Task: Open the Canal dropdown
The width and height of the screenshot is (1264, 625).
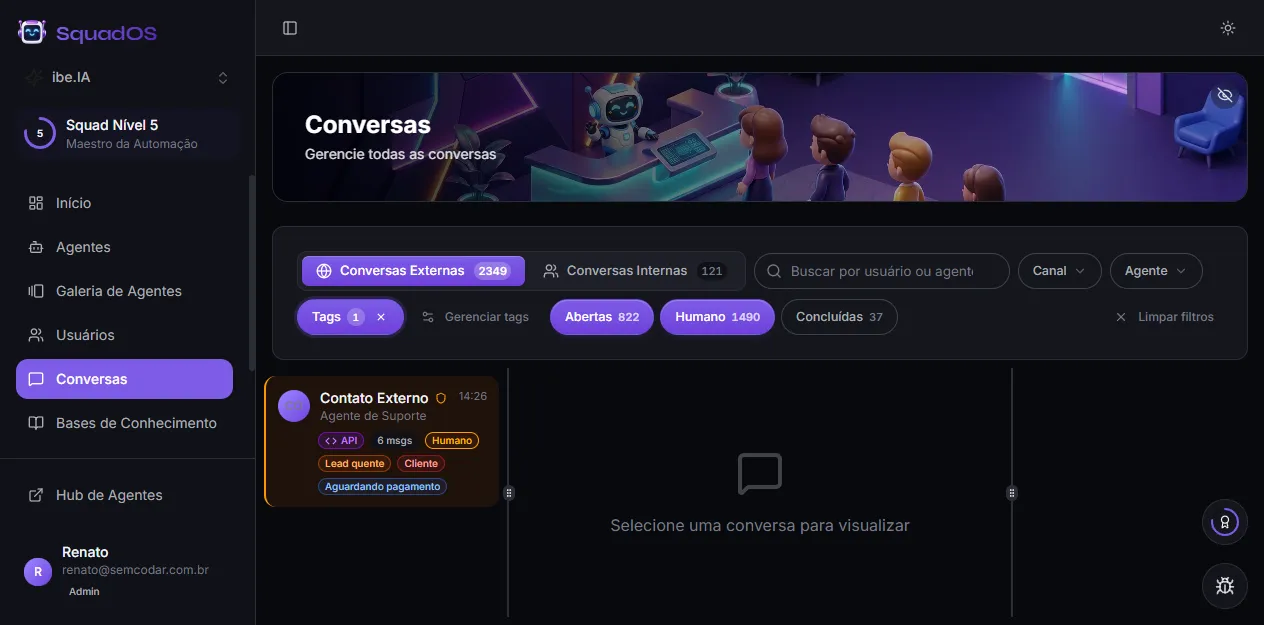Action: click(x=1060, y=271)
